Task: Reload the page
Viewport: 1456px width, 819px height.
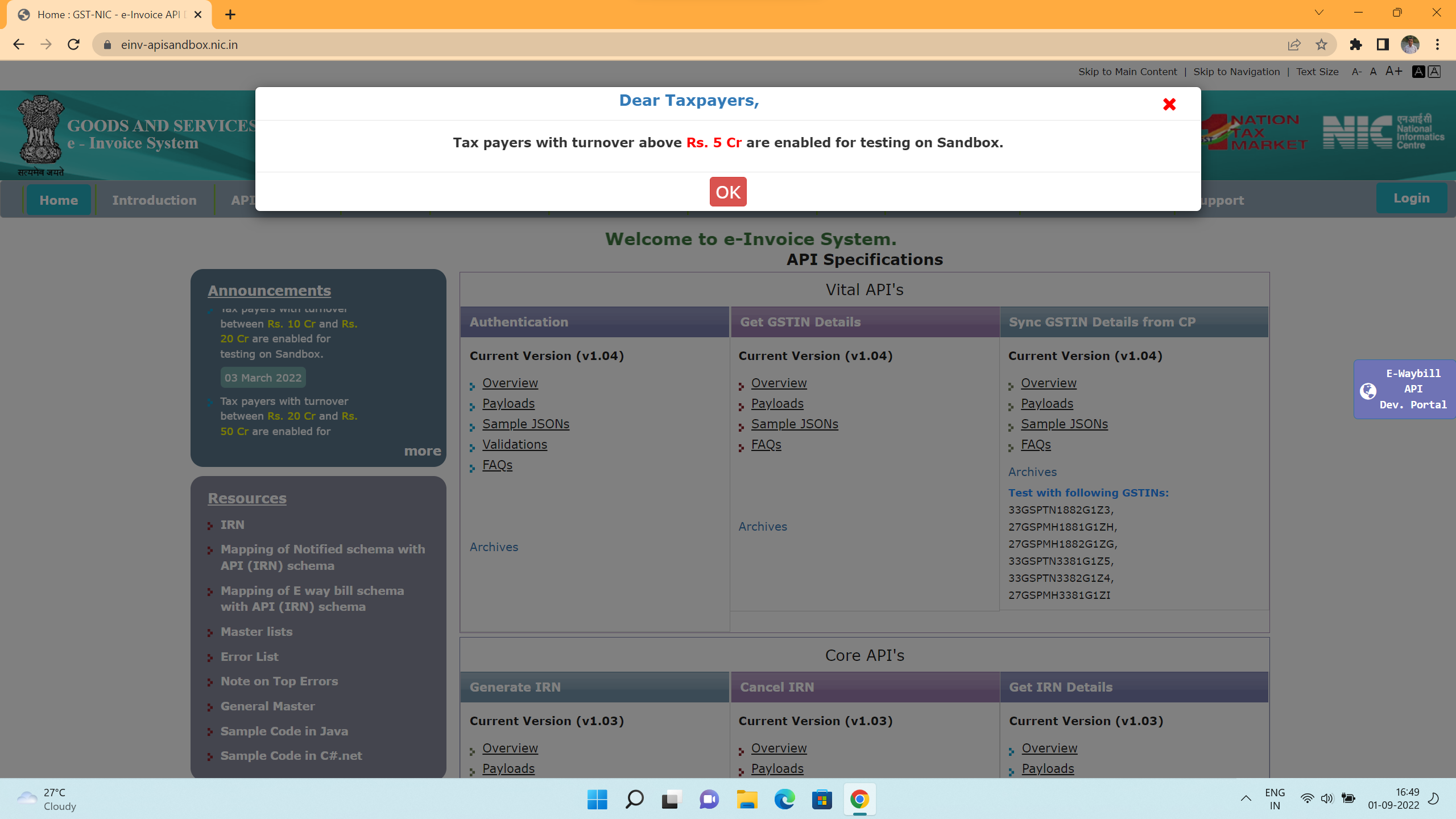Action: [73, 44]
